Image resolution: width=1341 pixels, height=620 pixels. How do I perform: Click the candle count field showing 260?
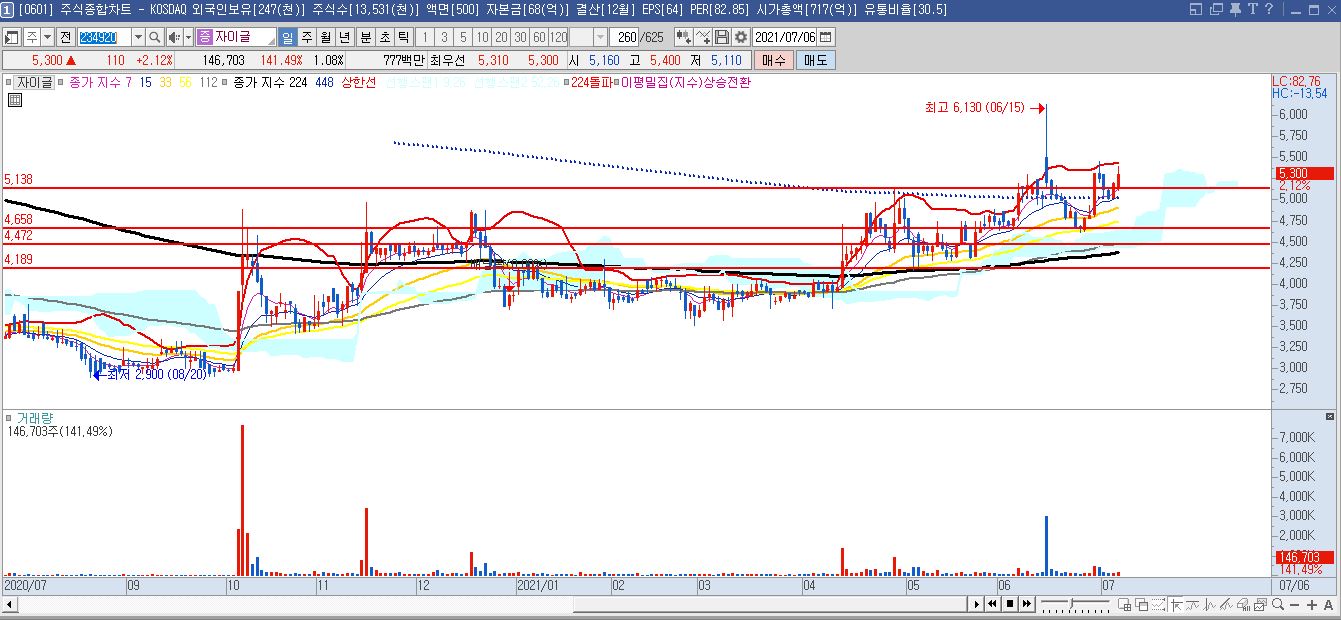[626, 37]
